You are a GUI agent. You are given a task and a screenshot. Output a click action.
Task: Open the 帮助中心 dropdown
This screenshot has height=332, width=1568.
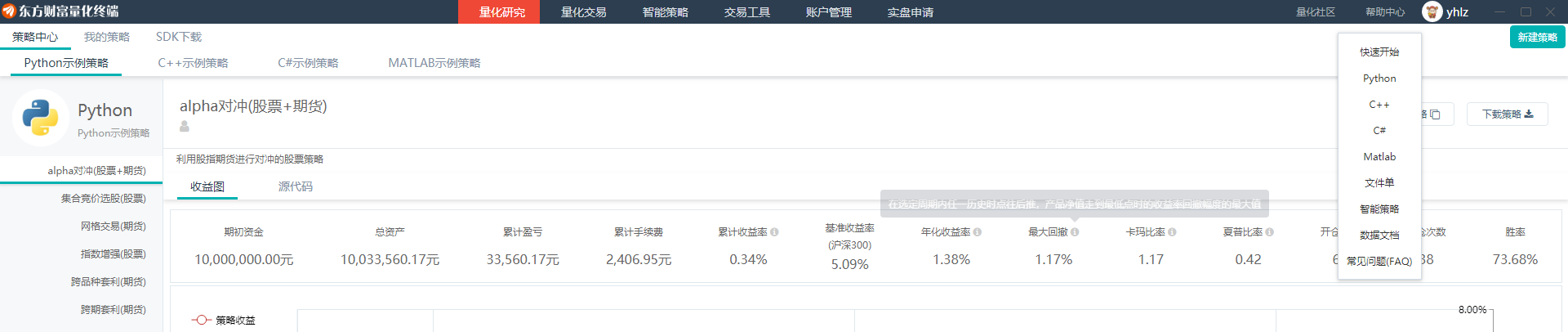point(1385,12)
